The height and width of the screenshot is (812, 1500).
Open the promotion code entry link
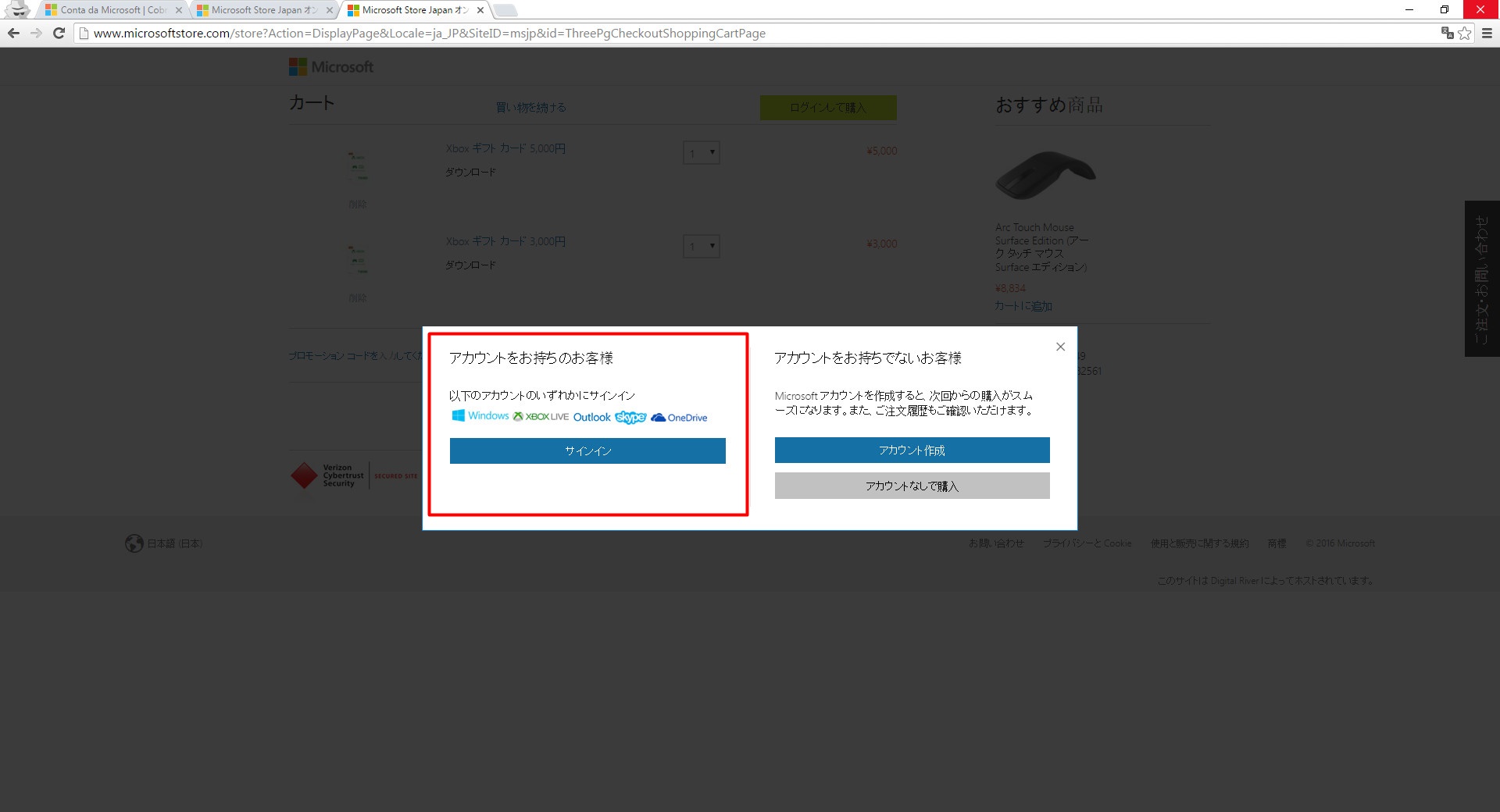(355, 356)
